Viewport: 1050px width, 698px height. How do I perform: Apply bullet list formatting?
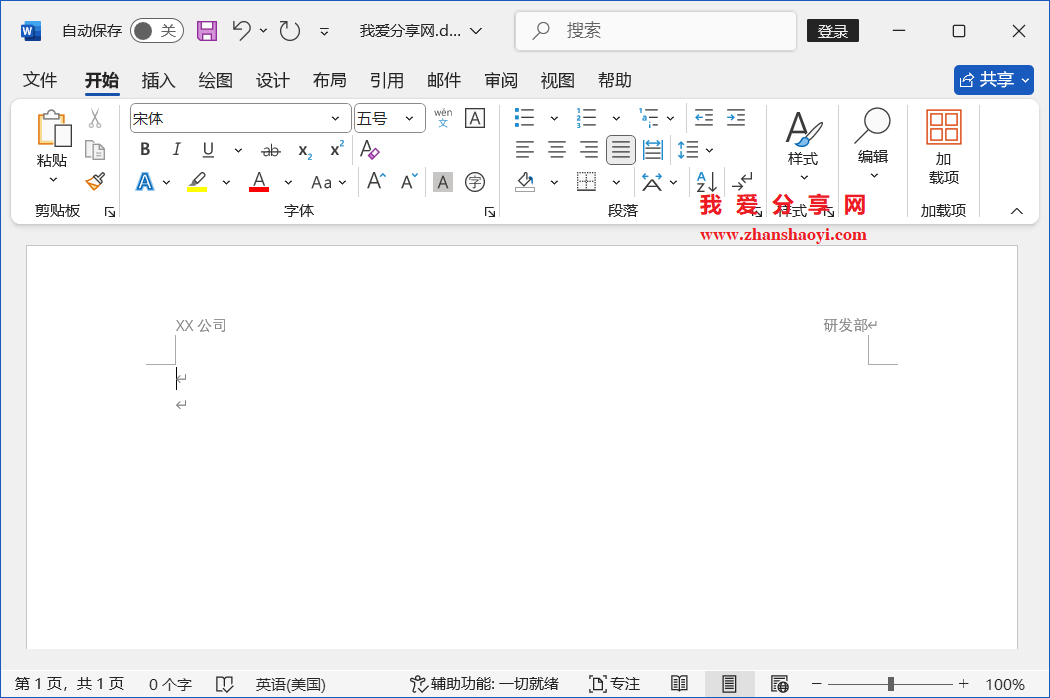tap(524, 118)
